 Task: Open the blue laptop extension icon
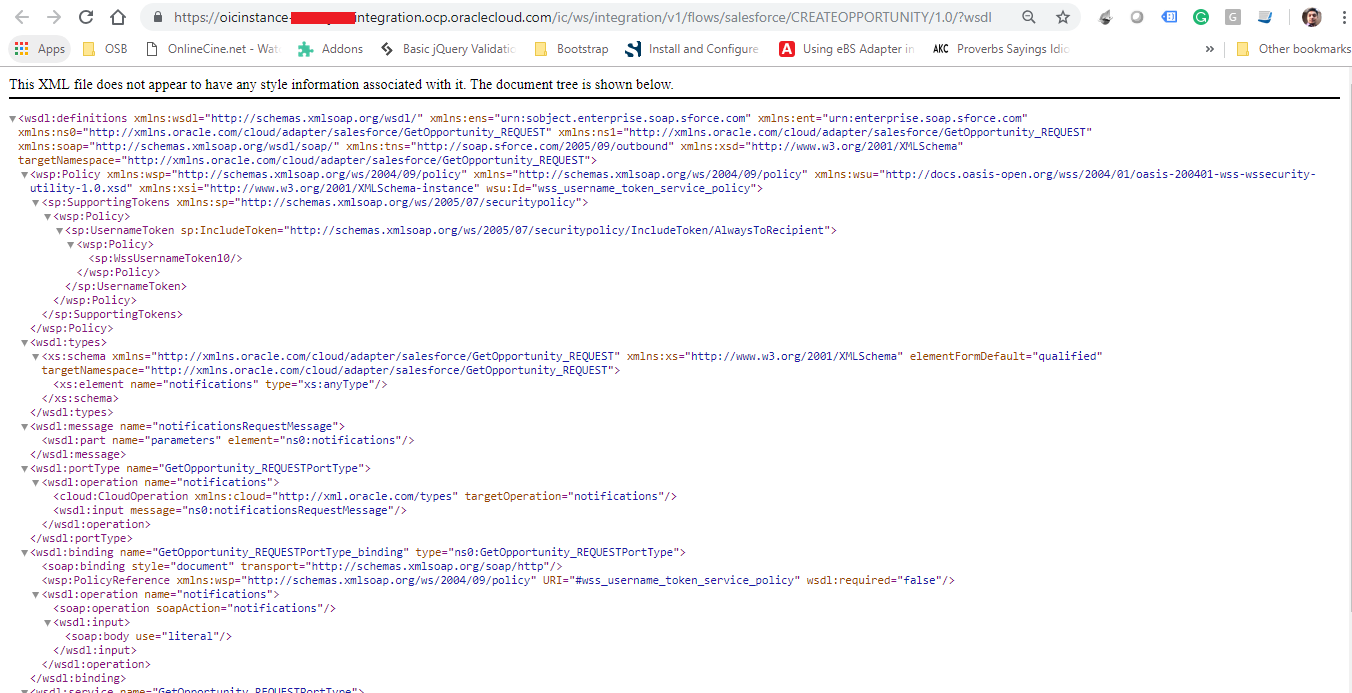click(x=1265, y=17)
